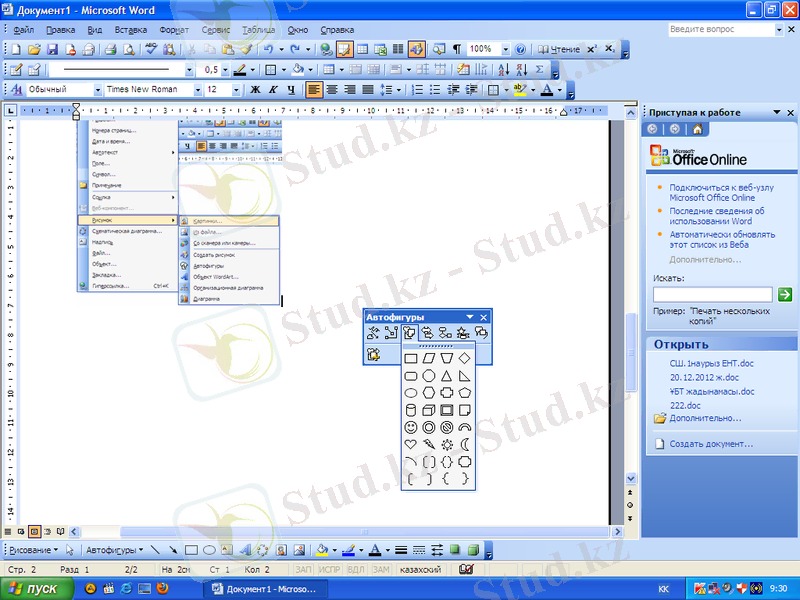Toggle center text alignment
The height and width of the screenshot is (600, 800).
[x=332, y=89]
